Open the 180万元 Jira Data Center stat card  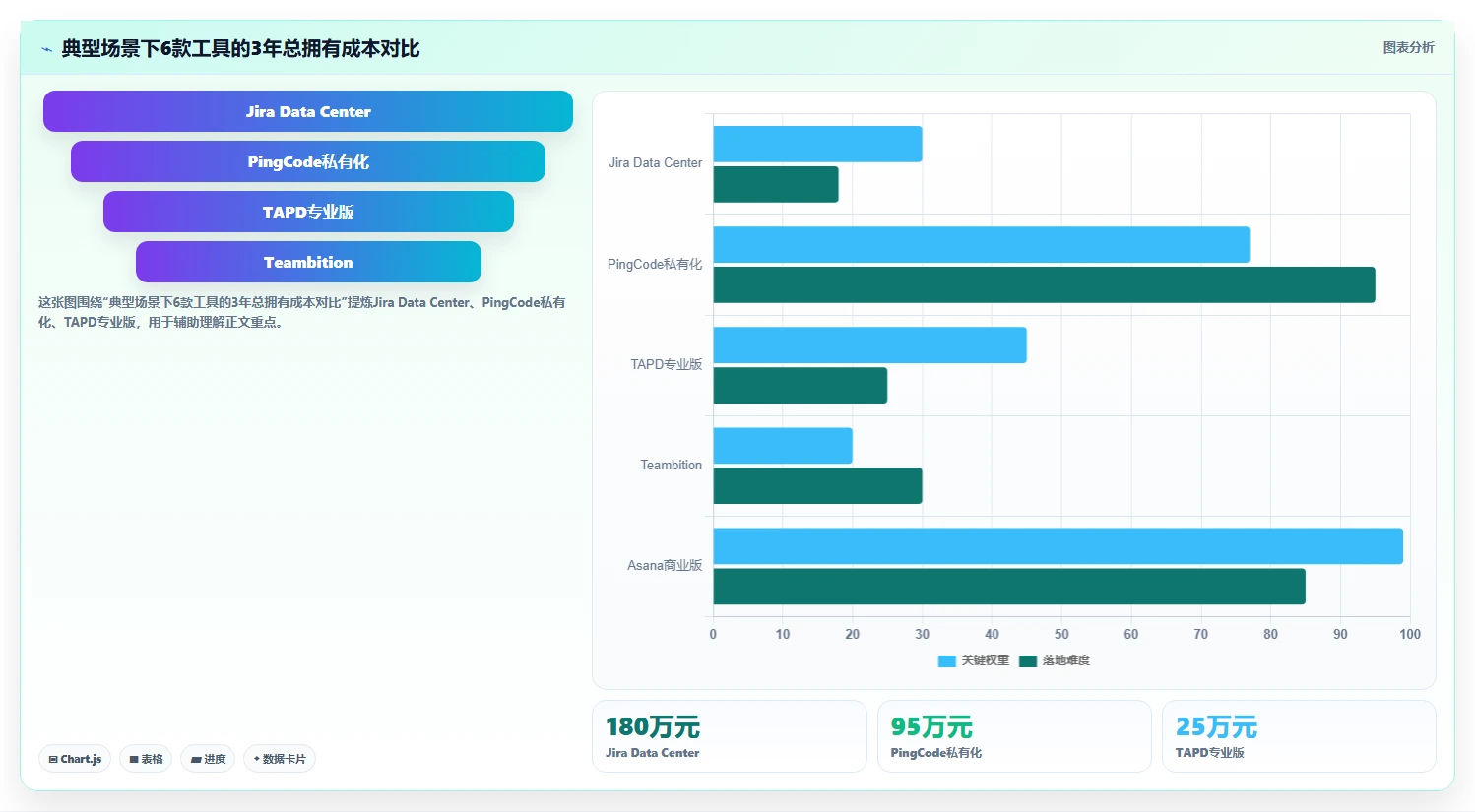tap(730, 736)
